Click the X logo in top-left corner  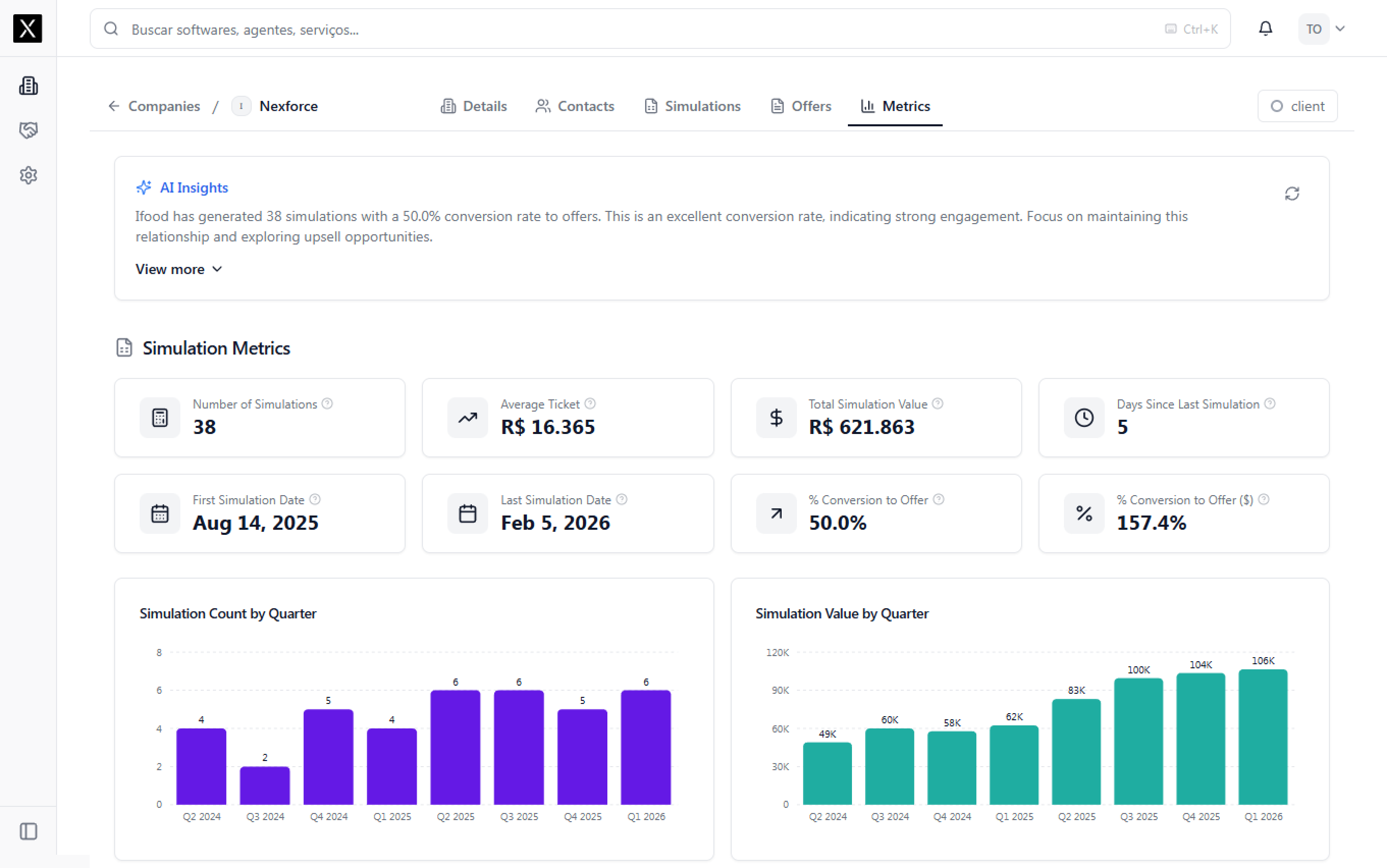coord(28,28)
